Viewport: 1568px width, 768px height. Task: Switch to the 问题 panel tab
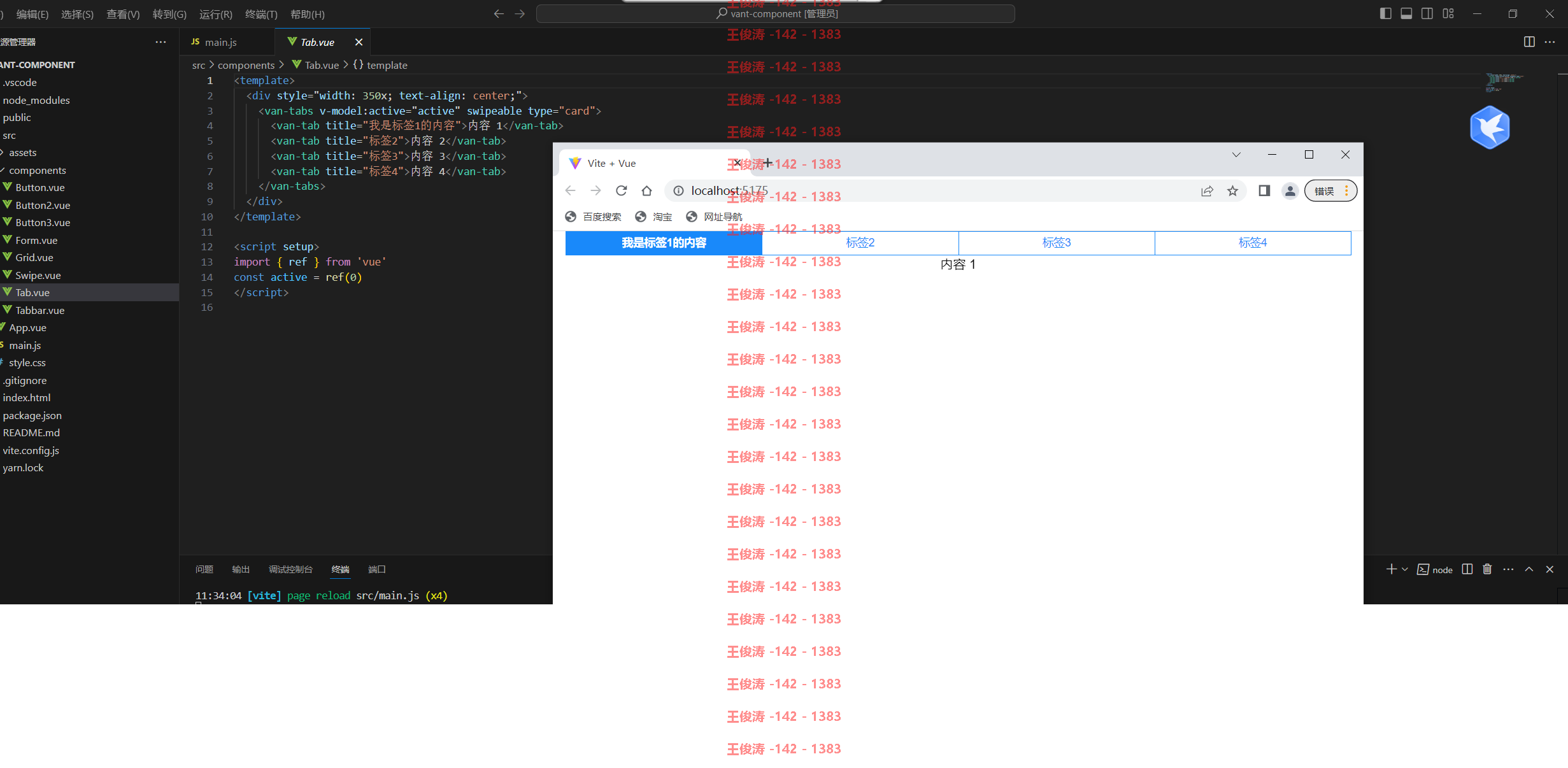[x=204, y=569]
